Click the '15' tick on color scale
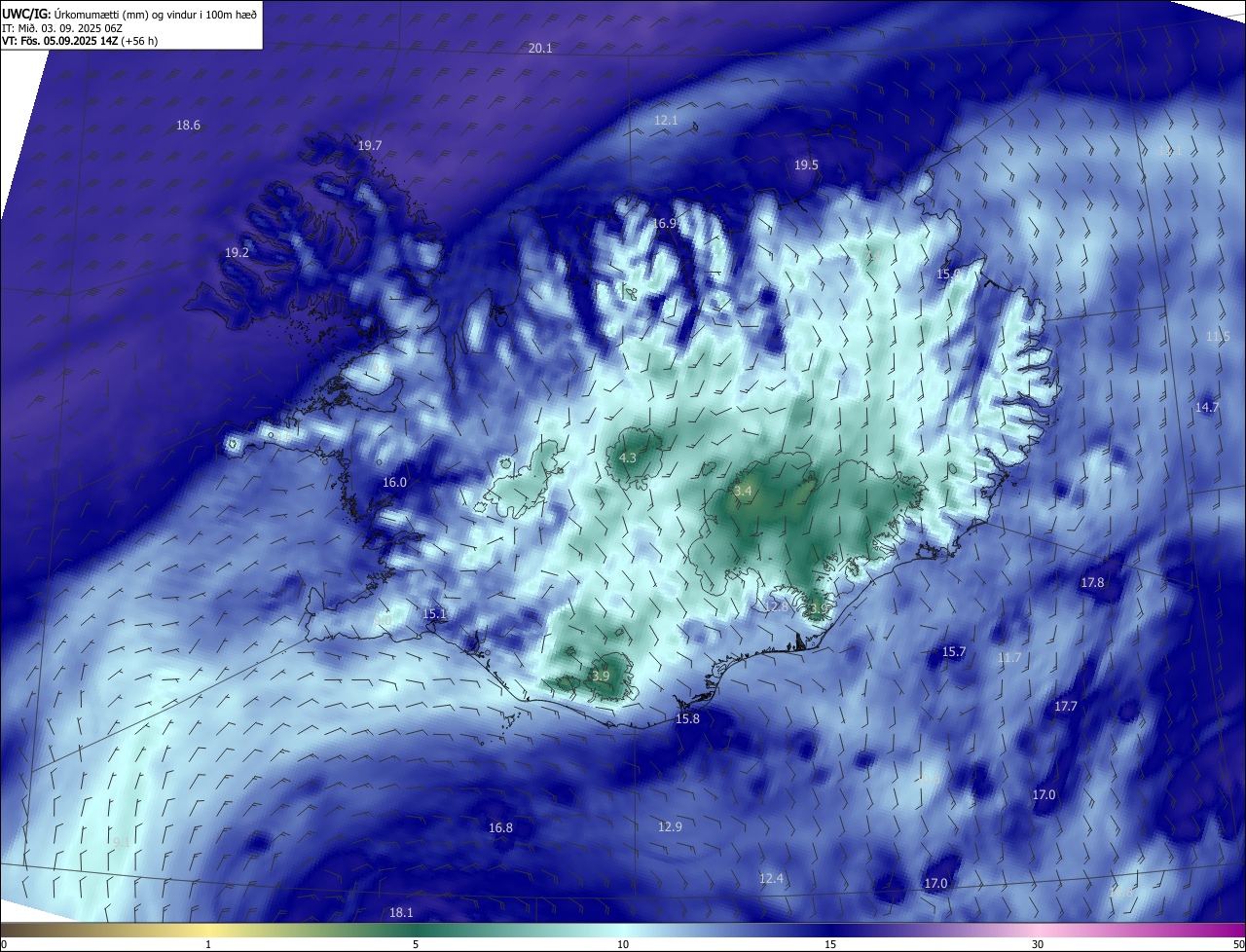The height and width of the screenshot is (952, 1246). tap(830, 944)
